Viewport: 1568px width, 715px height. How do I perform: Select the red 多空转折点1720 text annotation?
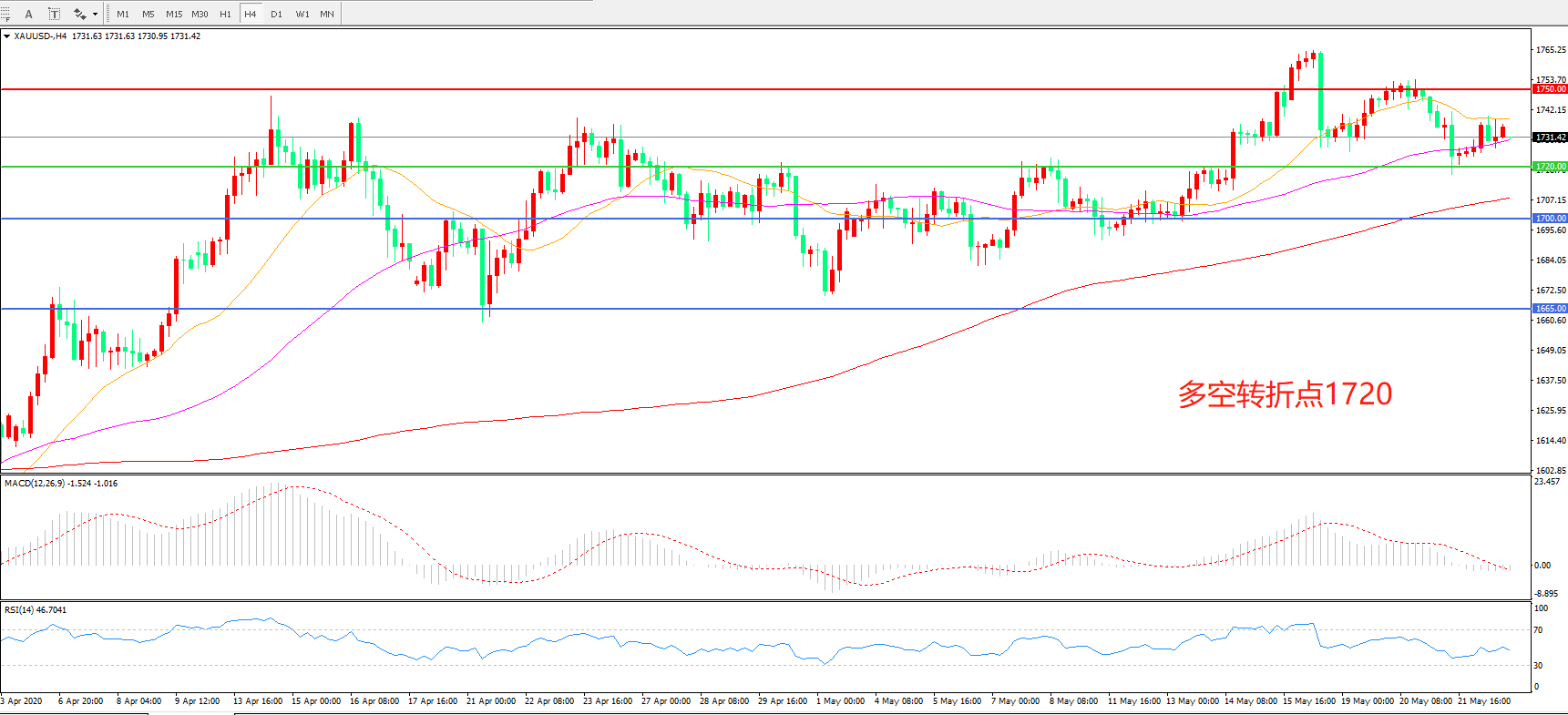[x=1285, y=394]
